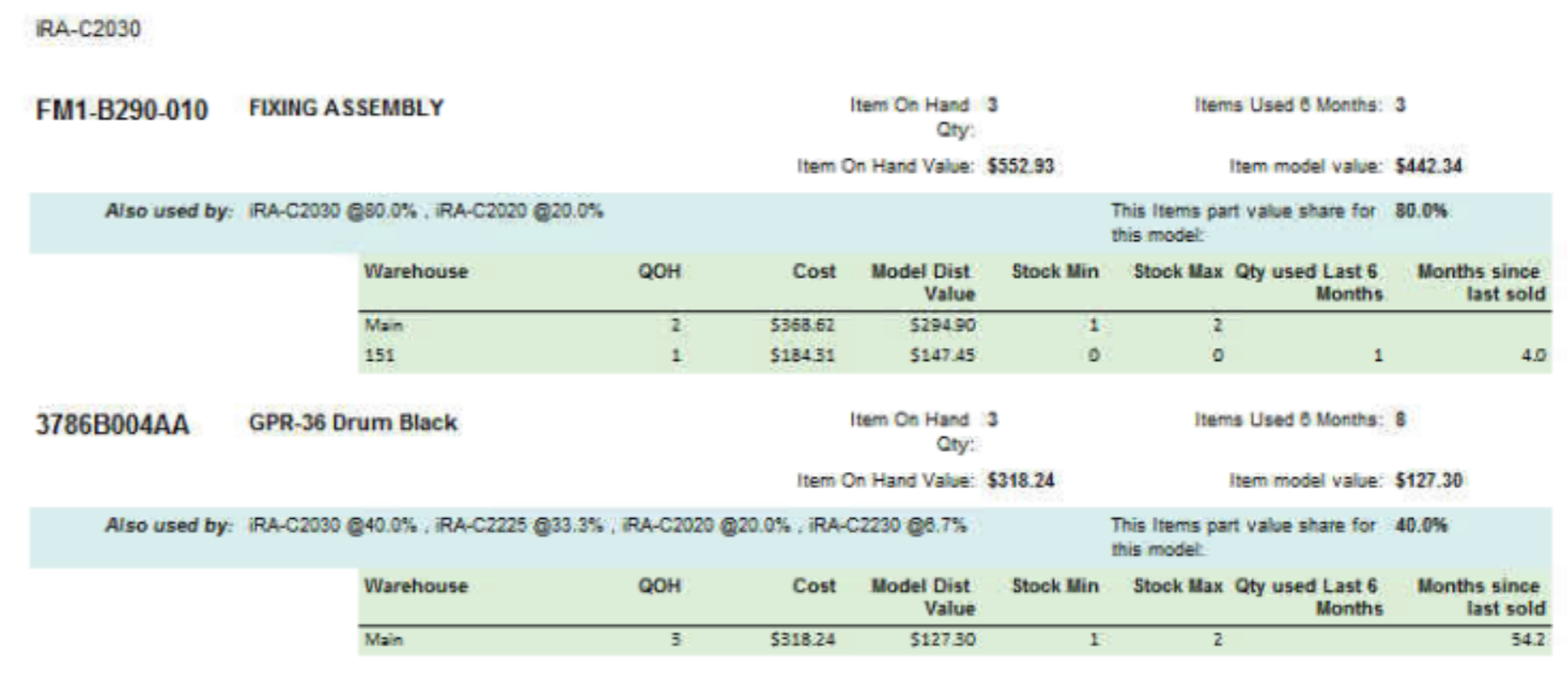Click the GPR-36 Drum Black description

coord(352,422)
